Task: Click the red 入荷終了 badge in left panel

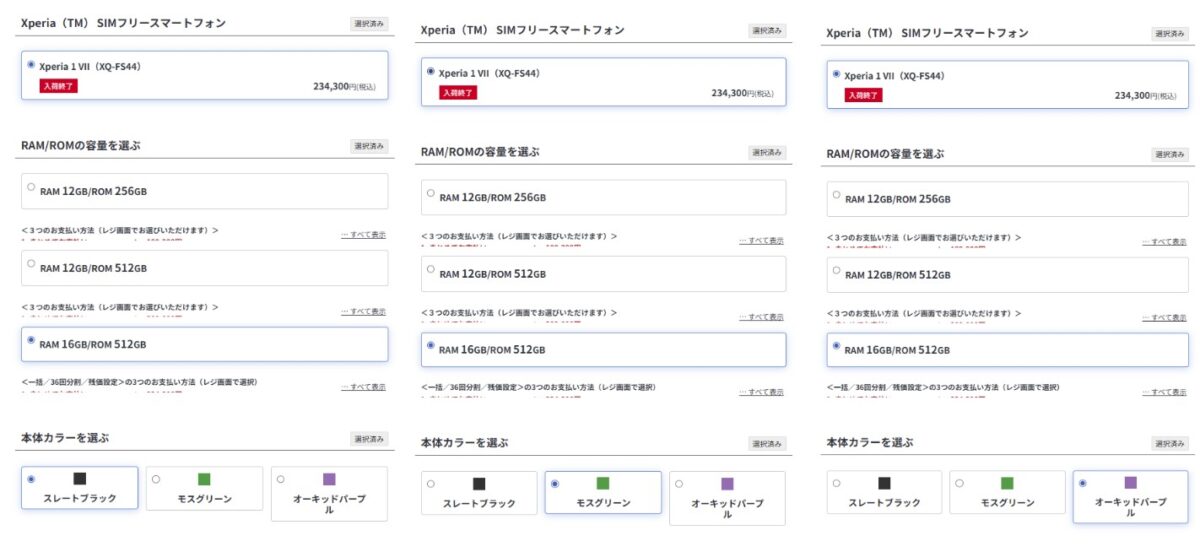Action: click(59, 86)
